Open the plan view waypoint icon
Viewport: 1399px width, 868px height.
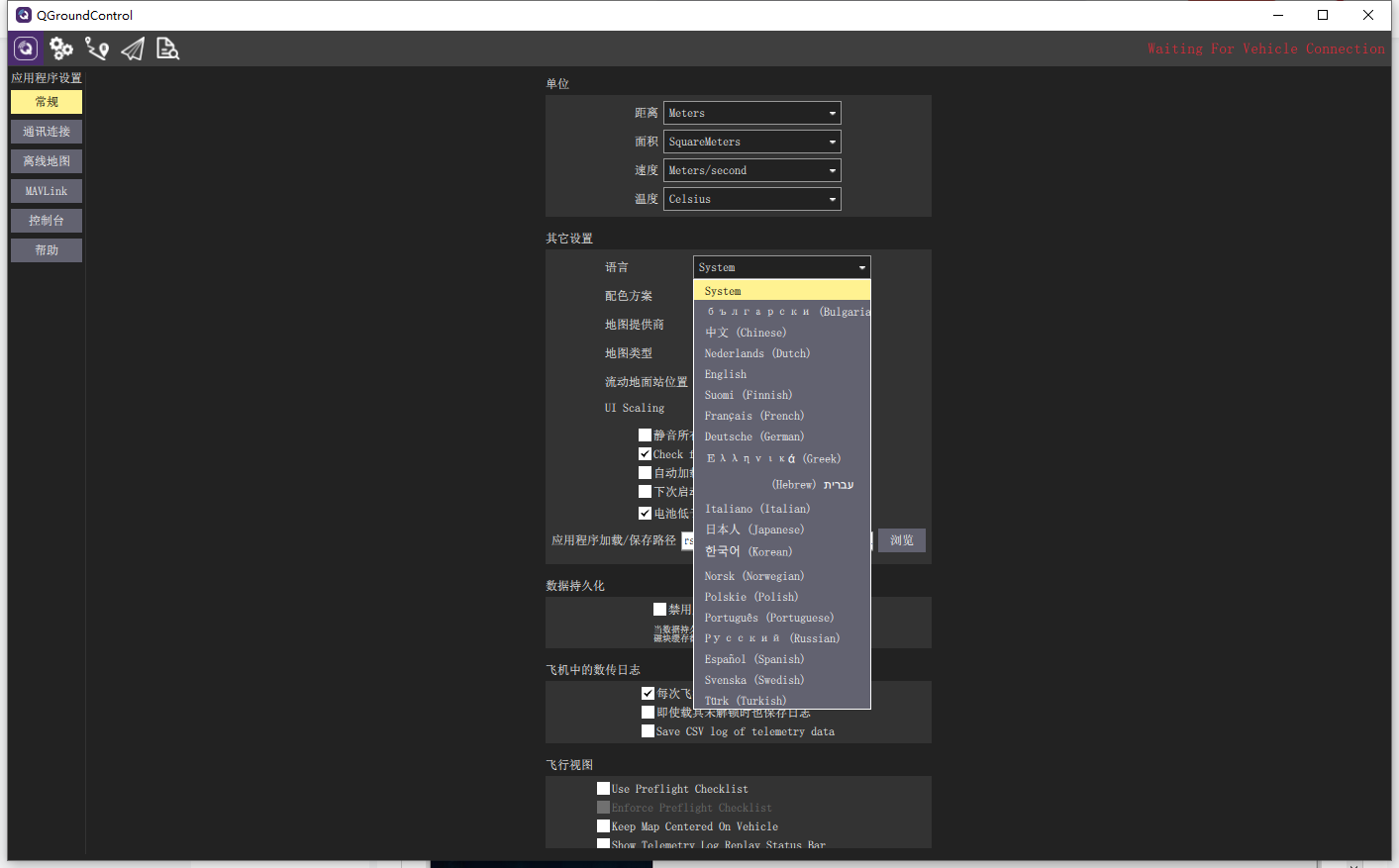point(97,48)
